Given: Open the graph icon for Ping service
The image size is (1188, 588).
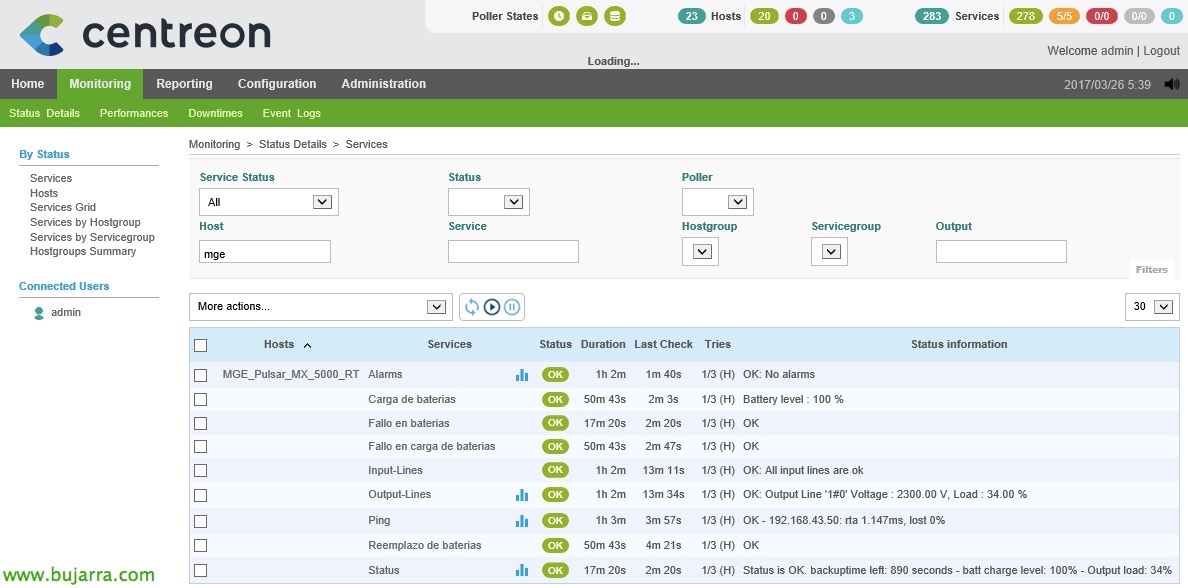Looking at the screenshot, I should click(x=521, y=521).
